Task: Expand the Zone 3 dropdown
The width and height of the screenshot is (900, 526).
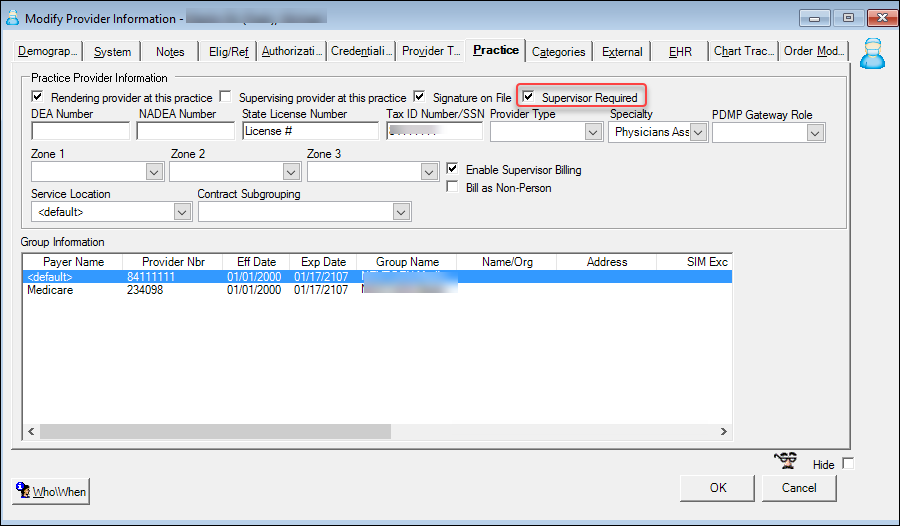Action: 428,172
